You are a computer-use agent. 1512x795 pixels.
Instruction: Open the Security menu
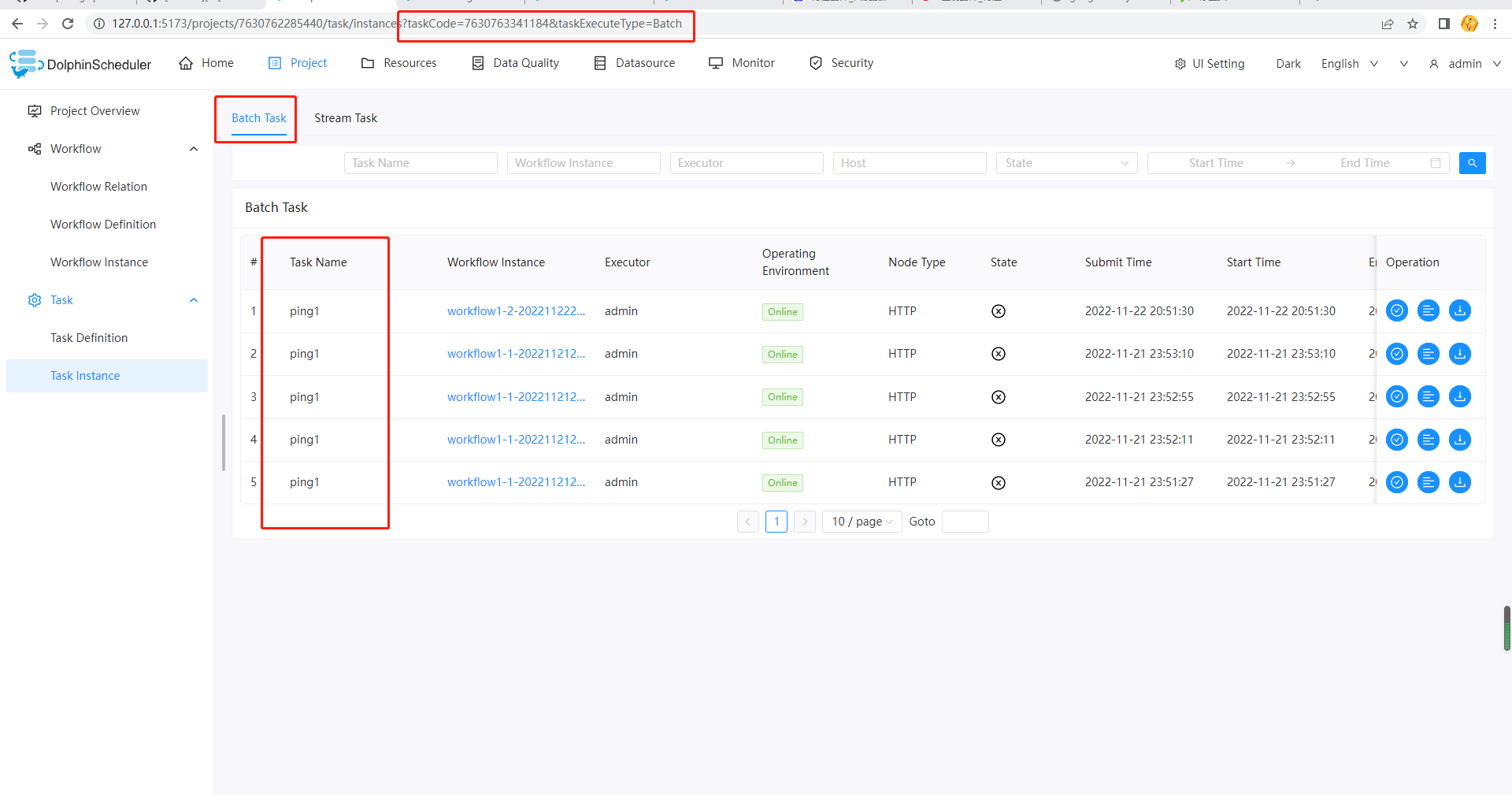841,63
